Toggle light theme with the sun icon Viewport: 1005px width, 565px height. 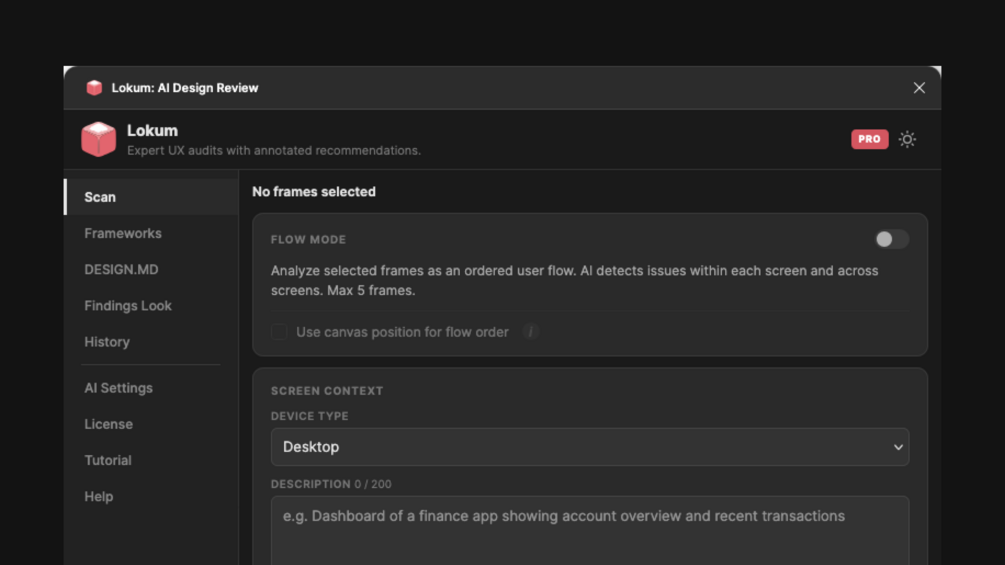[x=907, y=139]
